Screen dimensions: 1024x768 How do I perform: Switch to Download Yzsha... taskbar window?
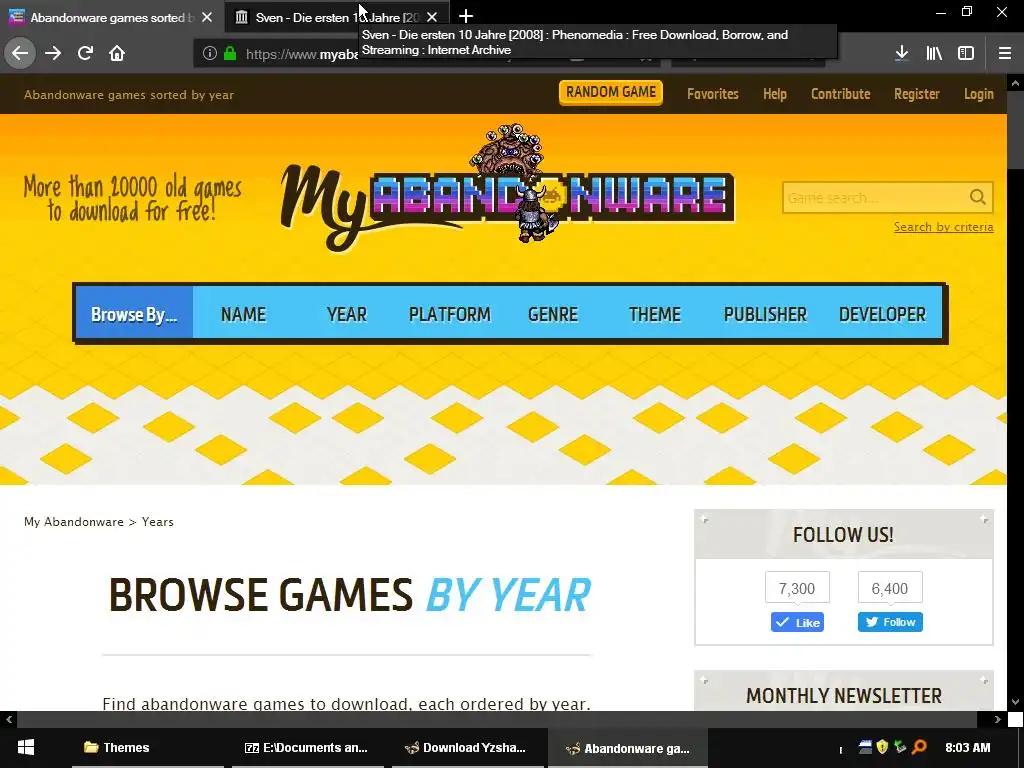(466, 748)
